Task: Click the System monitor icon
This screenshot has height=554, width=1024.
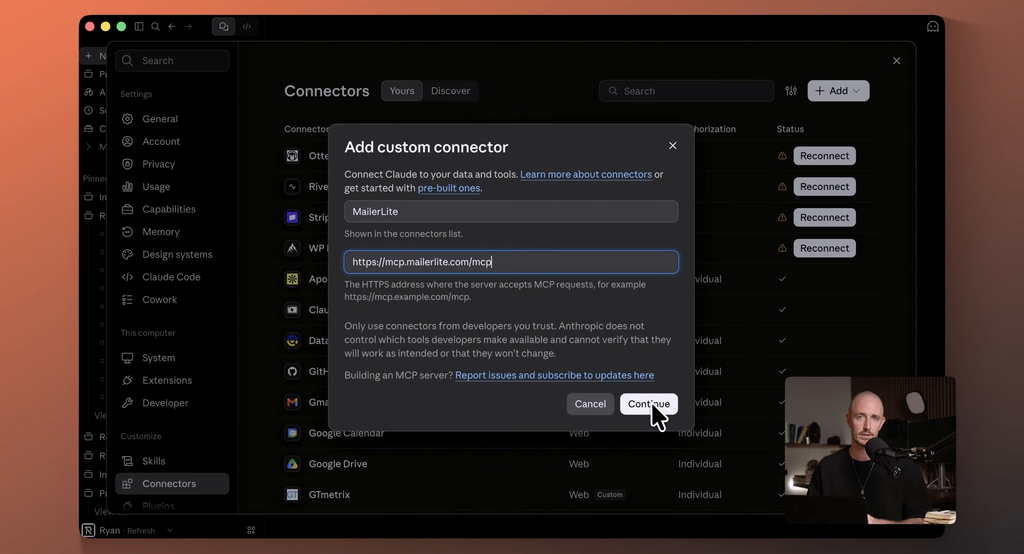Action: 127,358
